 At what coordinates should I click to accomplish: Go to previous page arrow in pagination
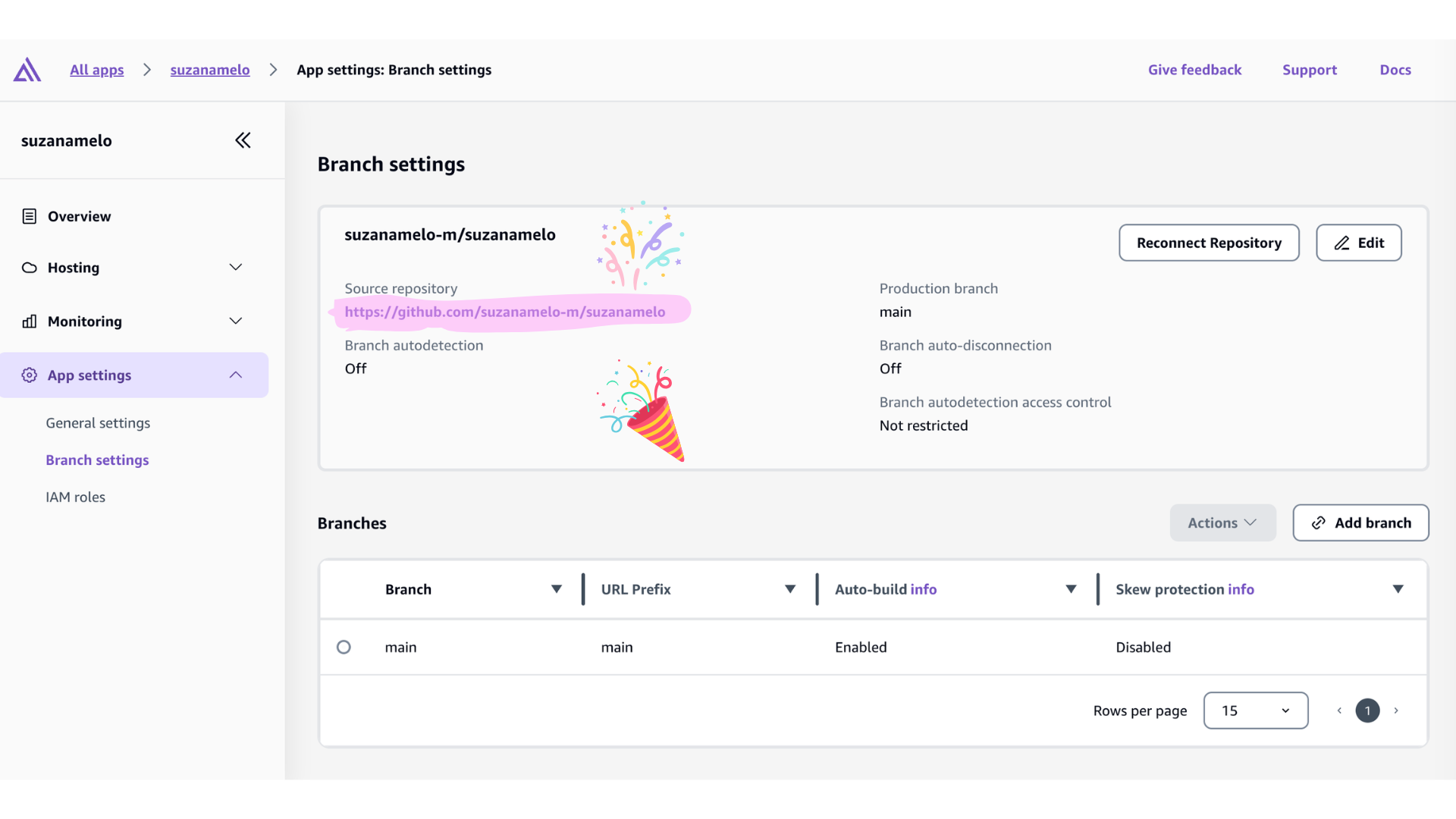tap(1339, 711)
